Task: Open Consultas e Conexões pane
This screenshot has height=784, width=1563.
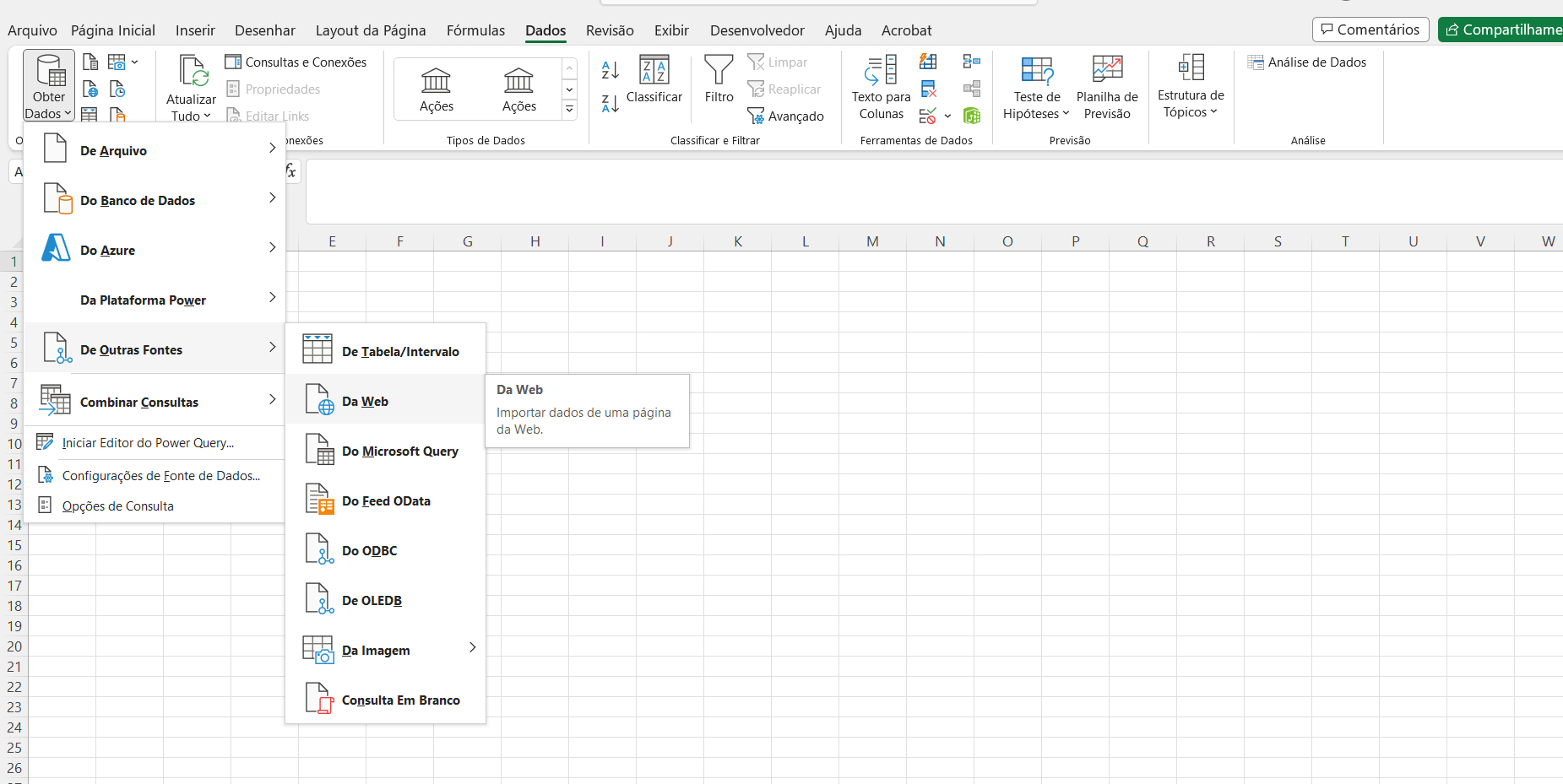Action: tap(296, 62)
